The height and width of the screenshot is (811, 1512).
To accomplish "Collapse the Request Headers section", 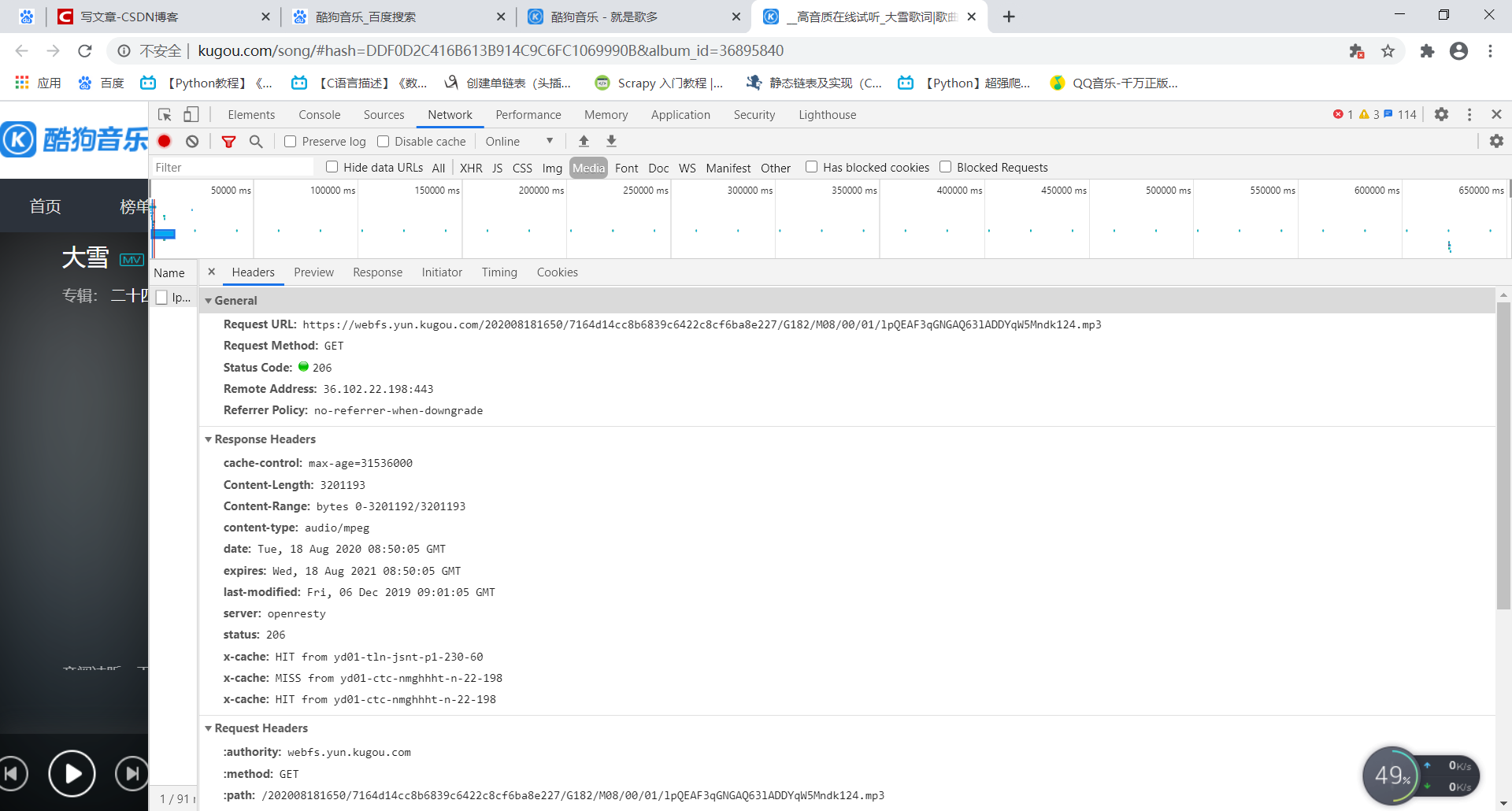I will 209,728.
